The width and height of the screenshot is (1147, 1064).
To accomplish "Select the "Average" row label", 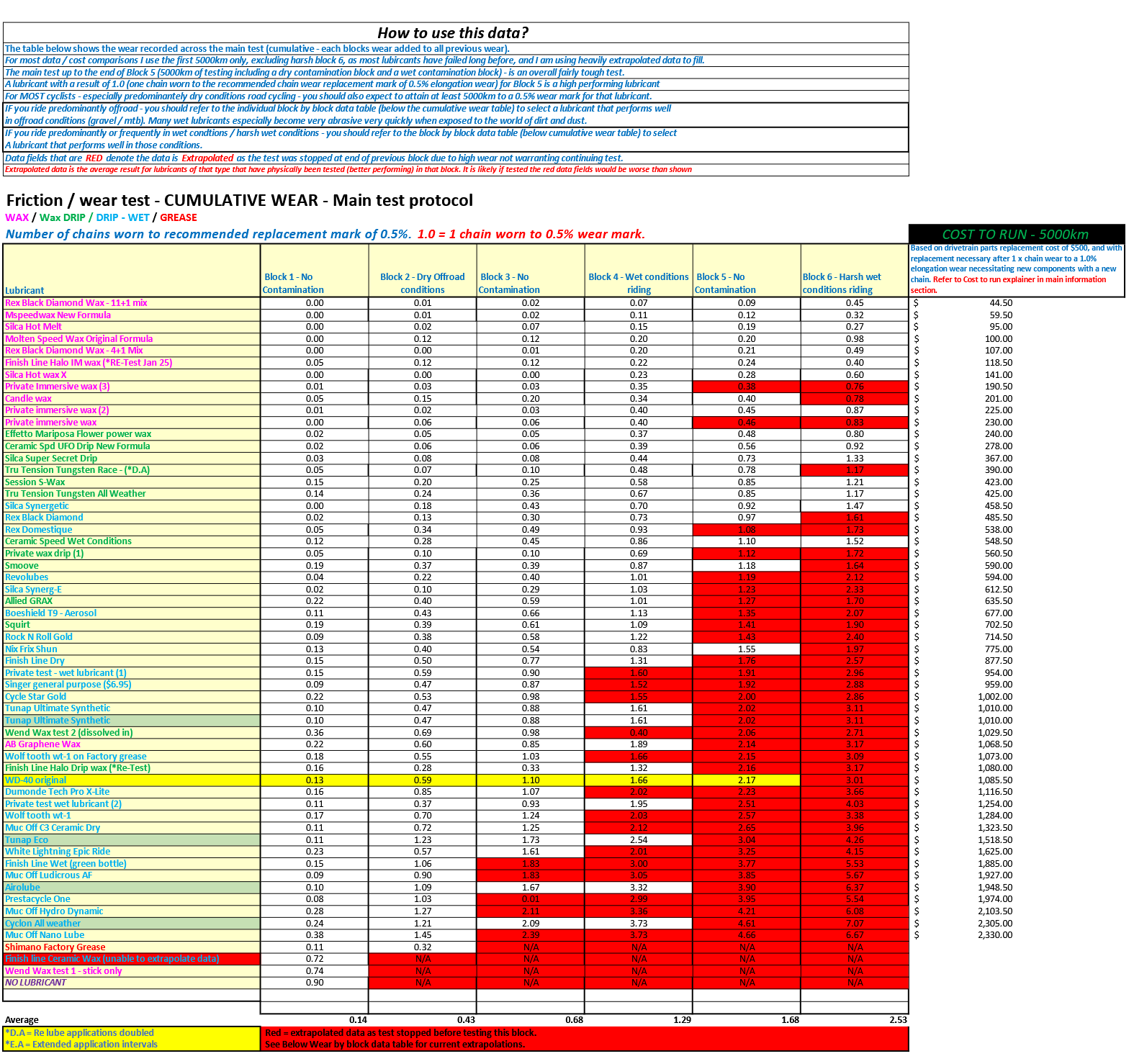I will coord(22,1020).
